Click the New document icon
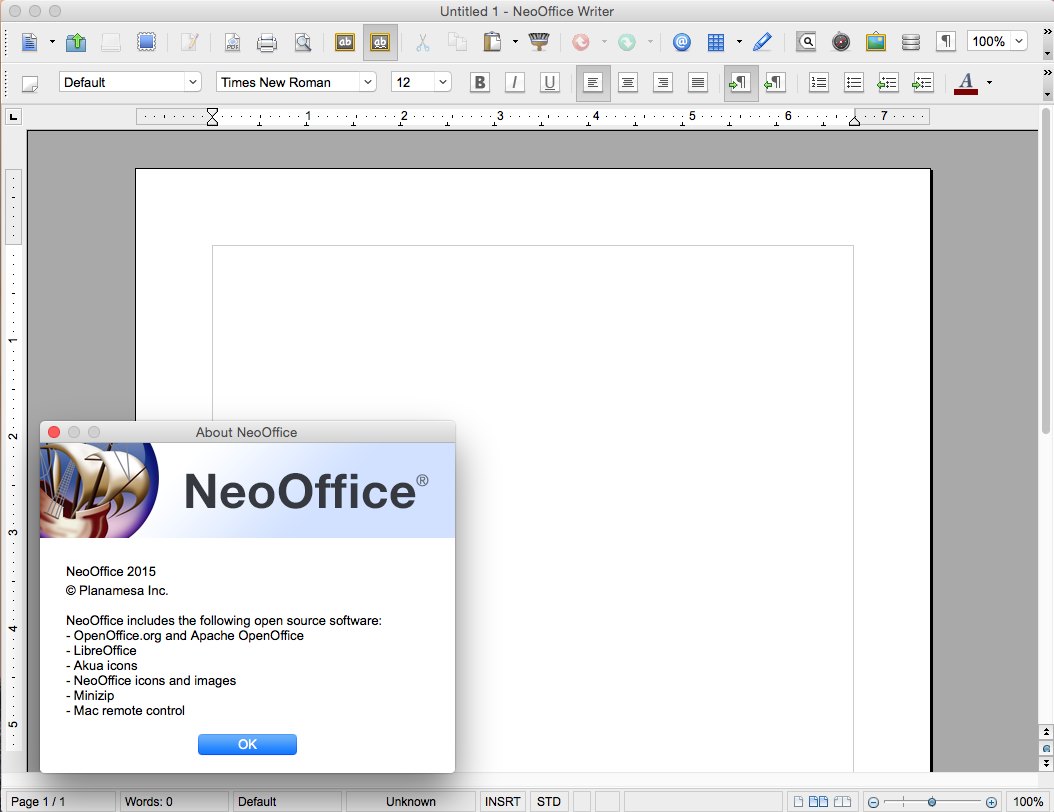The height and width of the screenshot is (812, 1054). pyautogui.click(x=30, y=42)
